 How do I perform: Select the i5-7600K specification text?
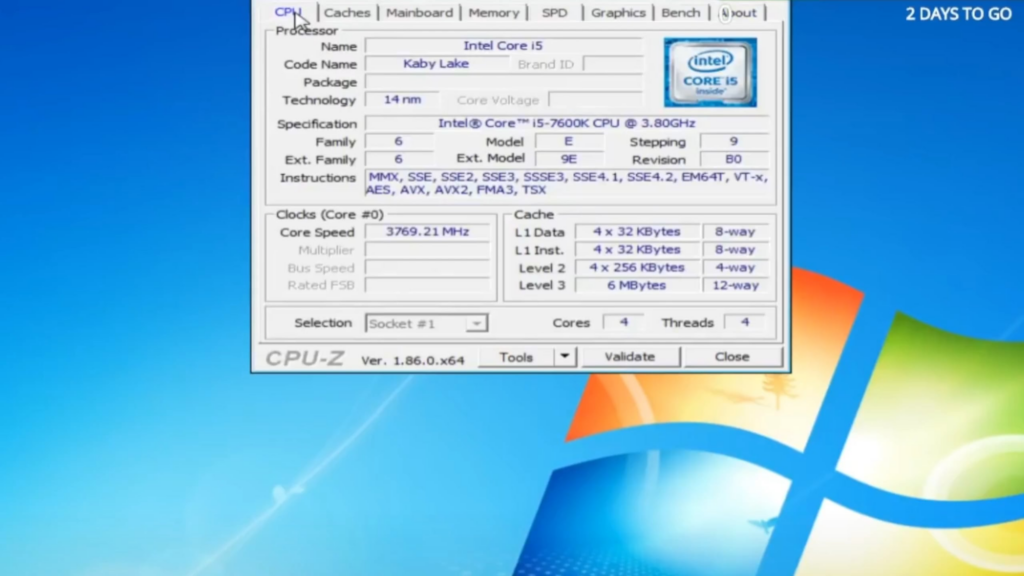click(566, 123)
